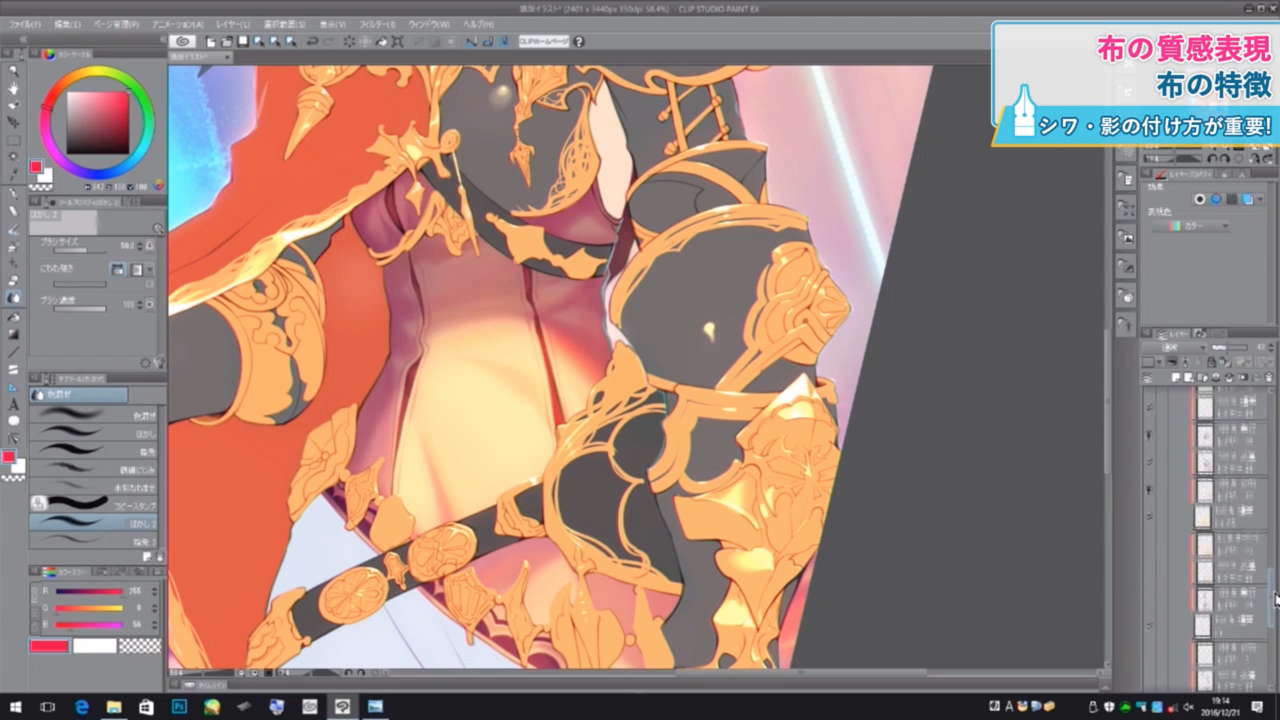Select the Eraser tool

point(13,281)
